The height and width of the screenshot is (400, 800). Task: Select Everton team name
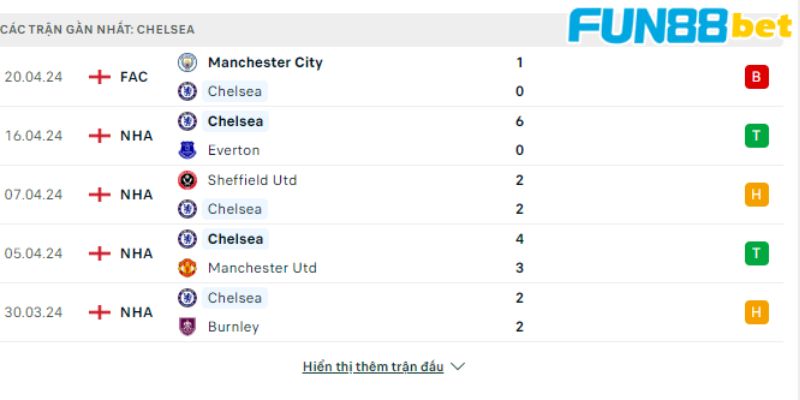(234, 151)
